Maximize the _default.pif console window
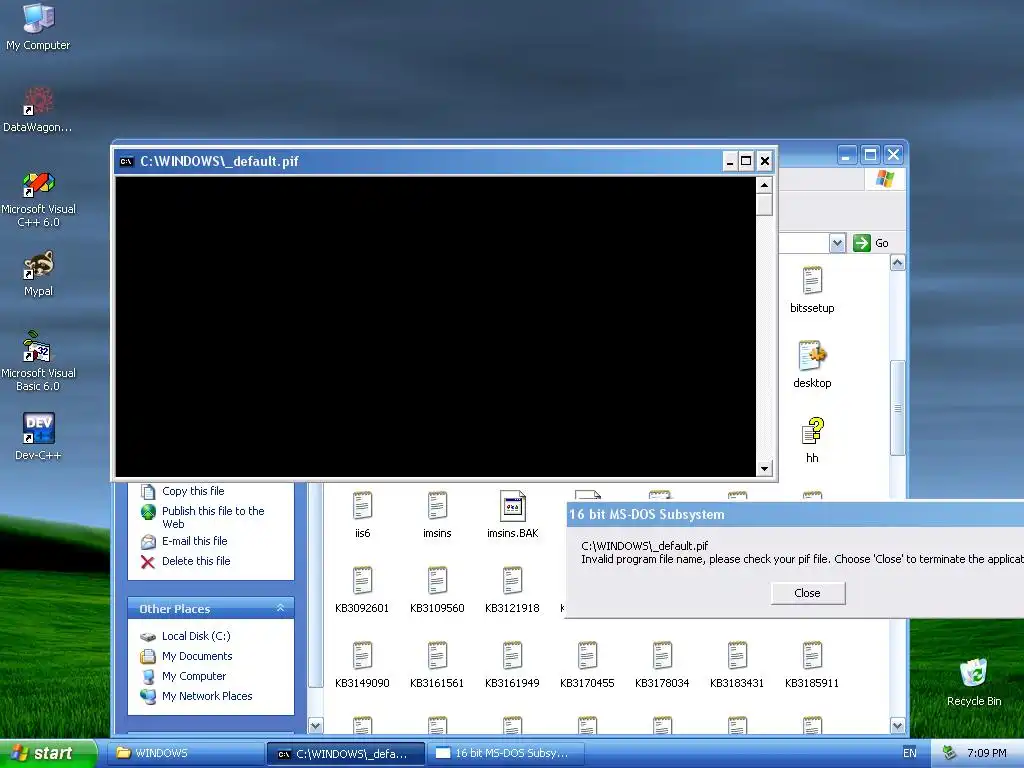Viewport: 1024px width, 768px height. [746, 161]
